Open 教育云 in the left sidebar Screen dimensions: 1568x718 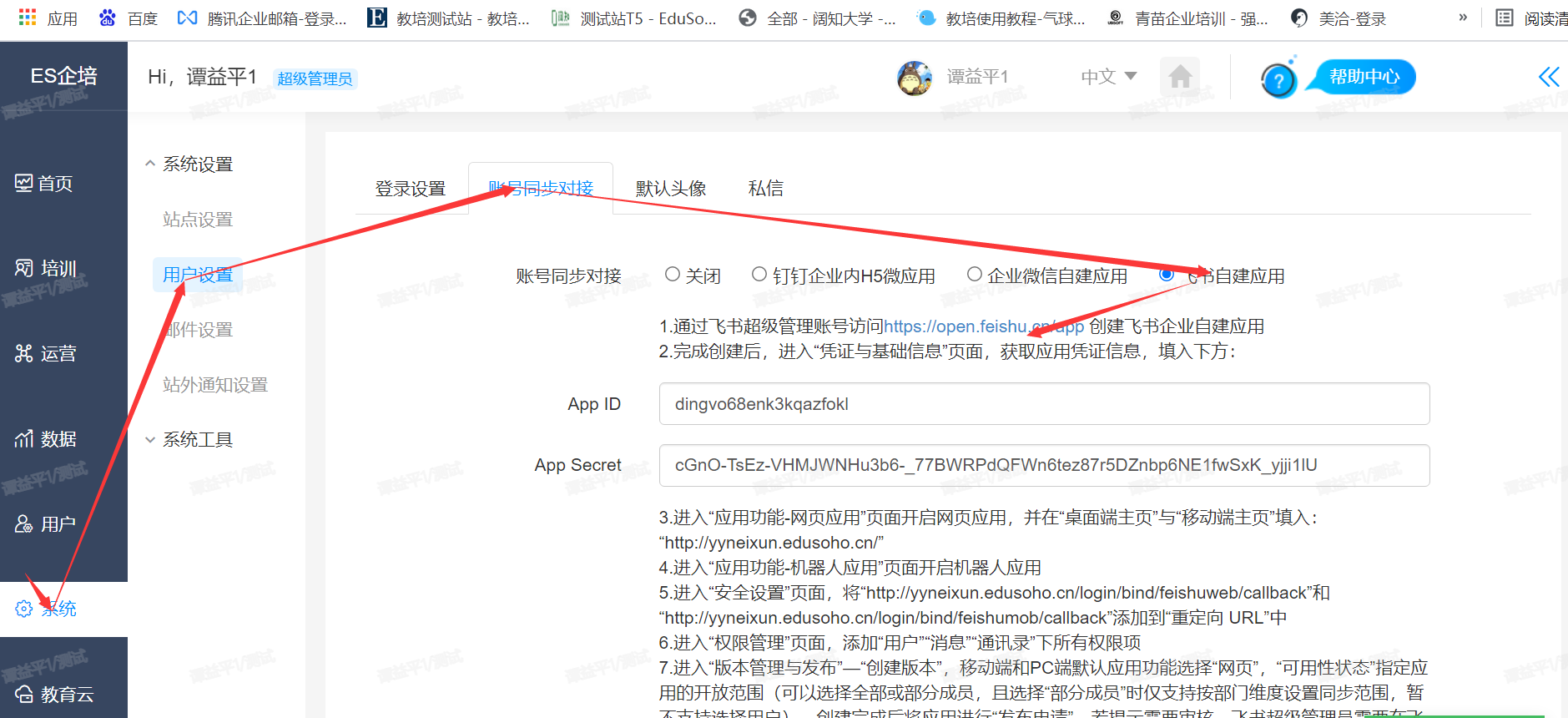pyautogui.click(x=55, y=695)
